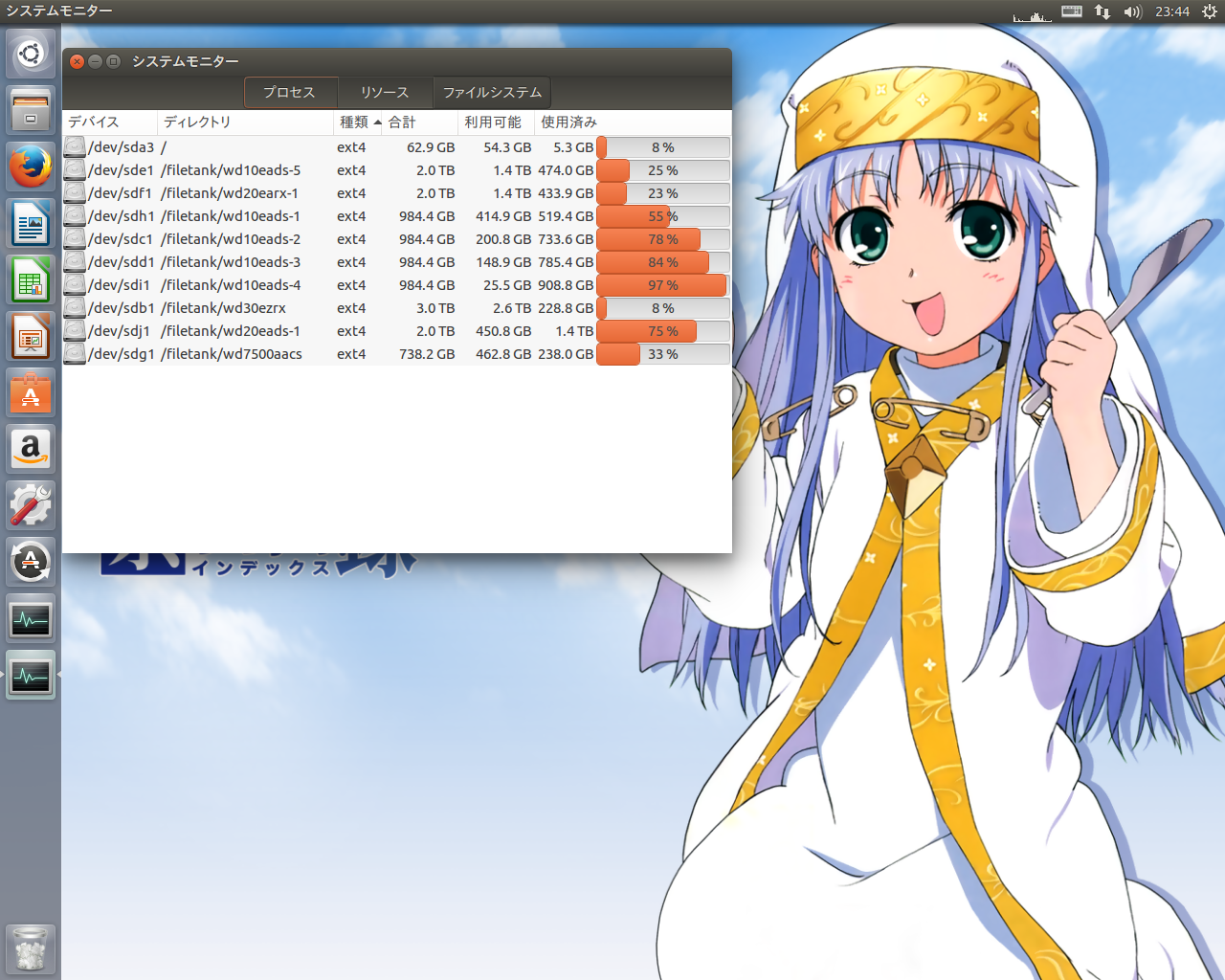Viewport: 1225px width, 980px height.
Task: Click the system load graph indicator in panel
Action: point(1032,13)
